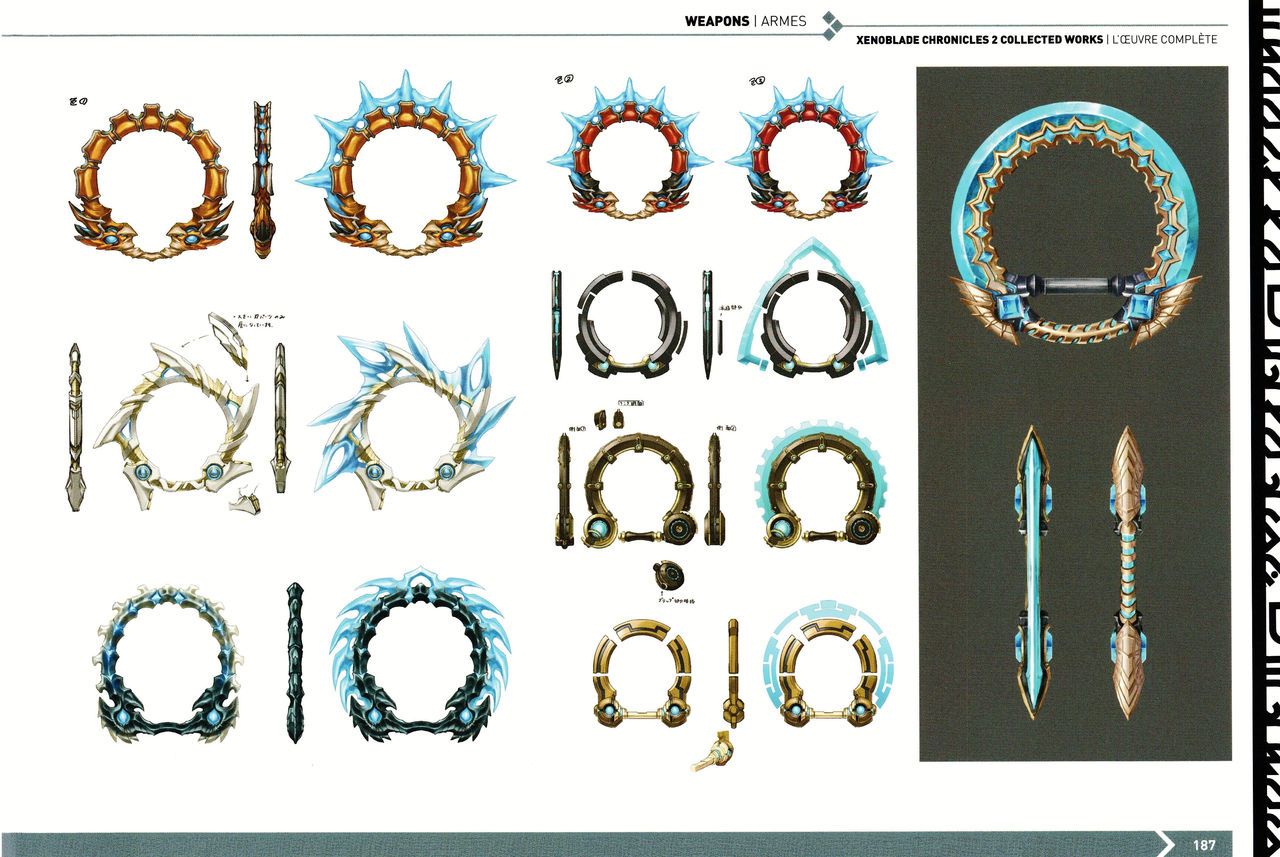Click the Xenoblade Chronicles 2 Collected Works title

point(977,40)
